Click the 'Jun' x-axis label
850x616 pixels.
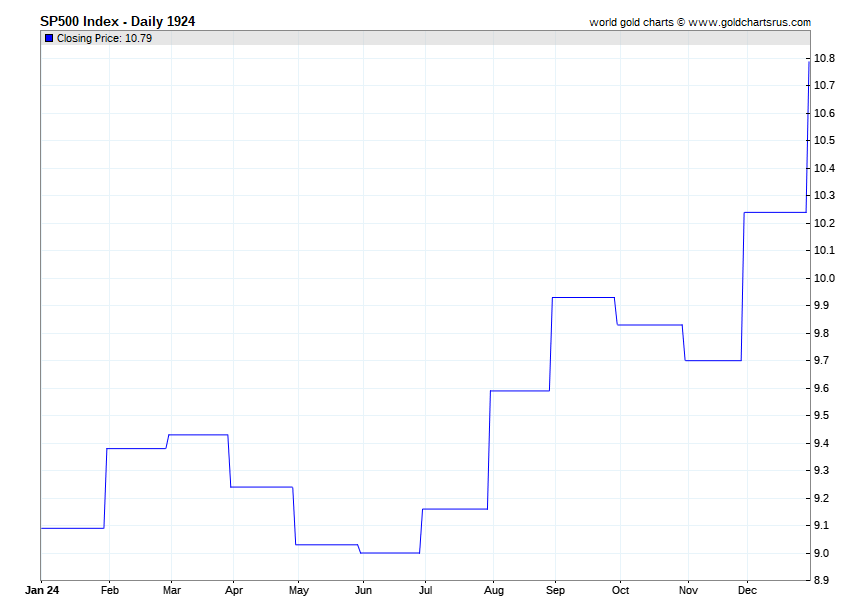(x=363, y=590)
